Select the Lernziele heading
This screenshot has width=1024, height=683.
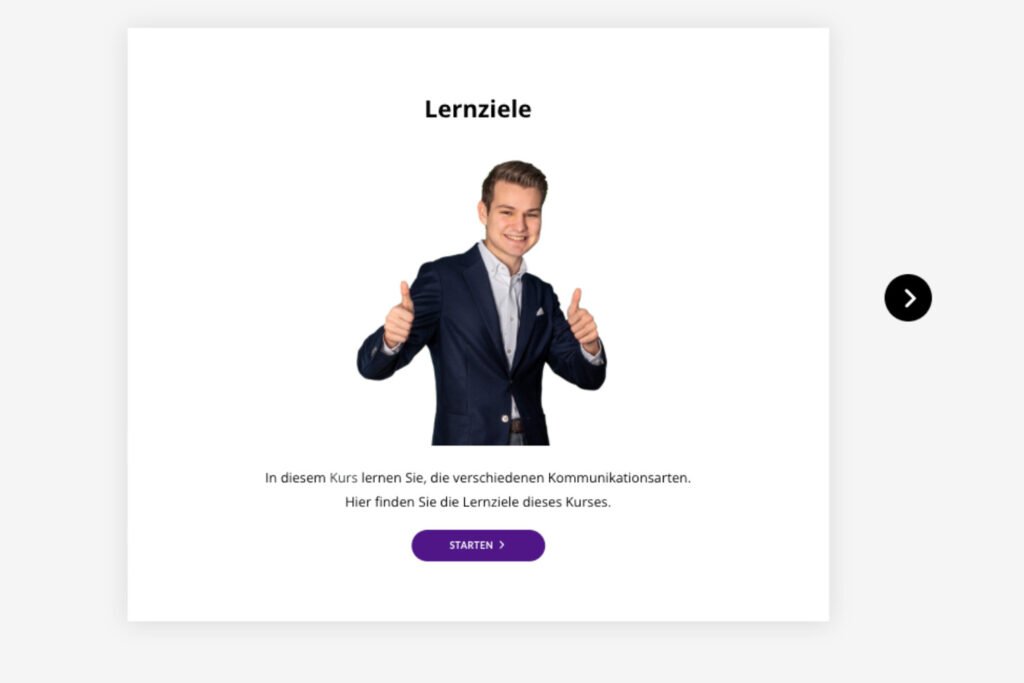(478, 109)
